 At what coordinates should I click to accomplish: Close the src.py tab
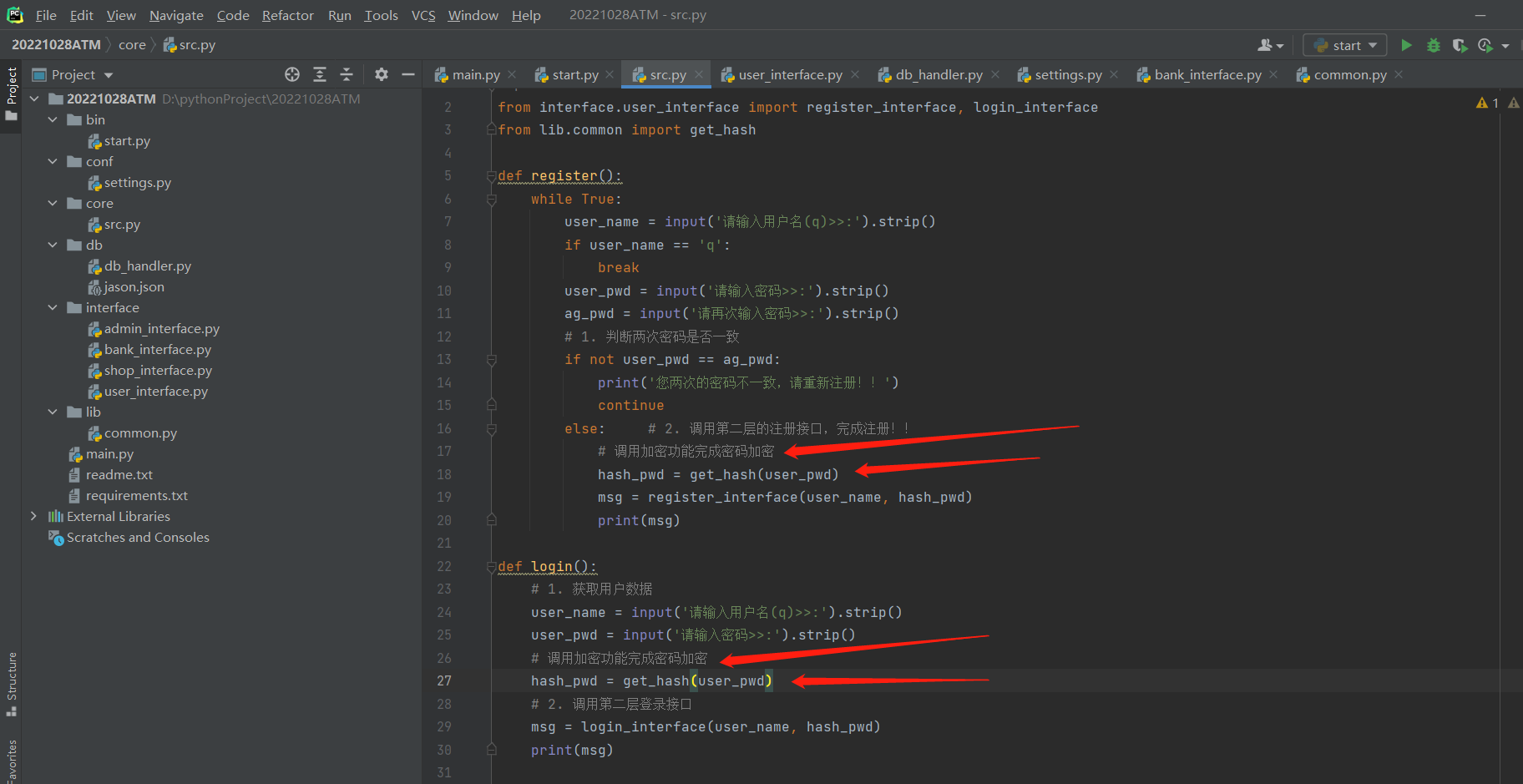click(699, 74)
